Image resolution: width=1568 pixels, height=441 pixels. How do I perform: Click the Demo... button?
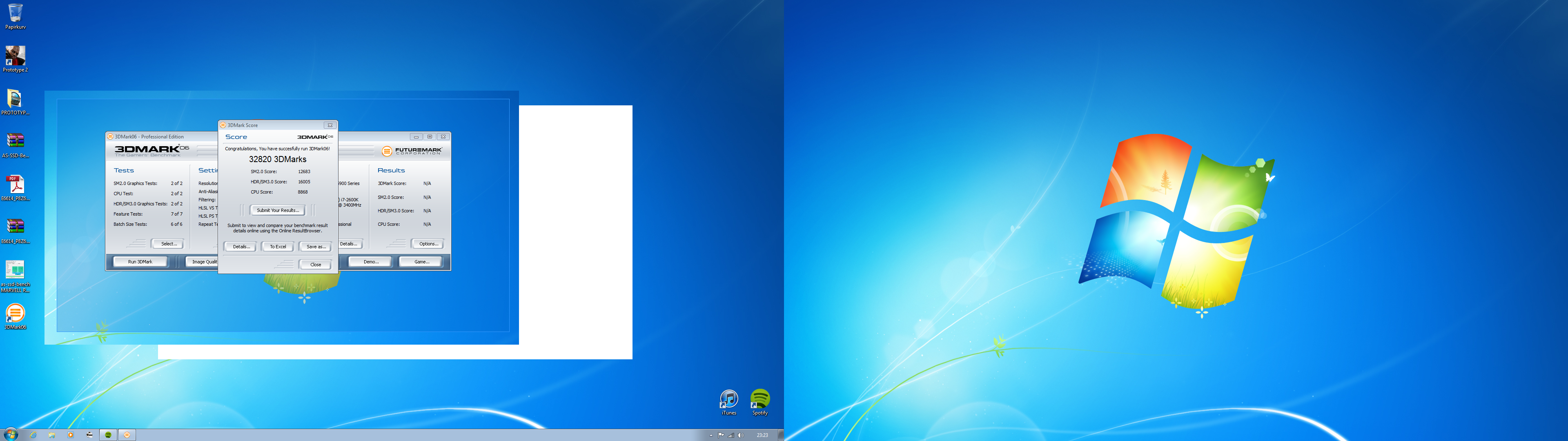[370, 261]
